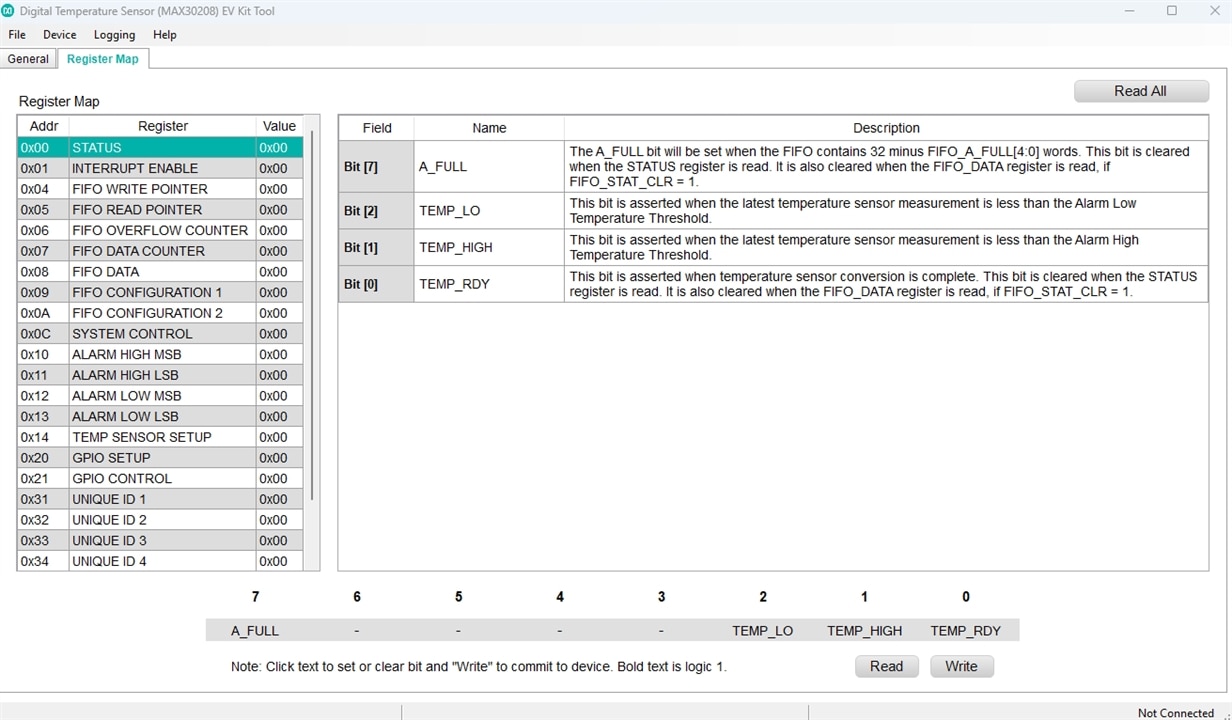Open the Device menu
Screen dimensions: 1232x720
pos(60,34)
